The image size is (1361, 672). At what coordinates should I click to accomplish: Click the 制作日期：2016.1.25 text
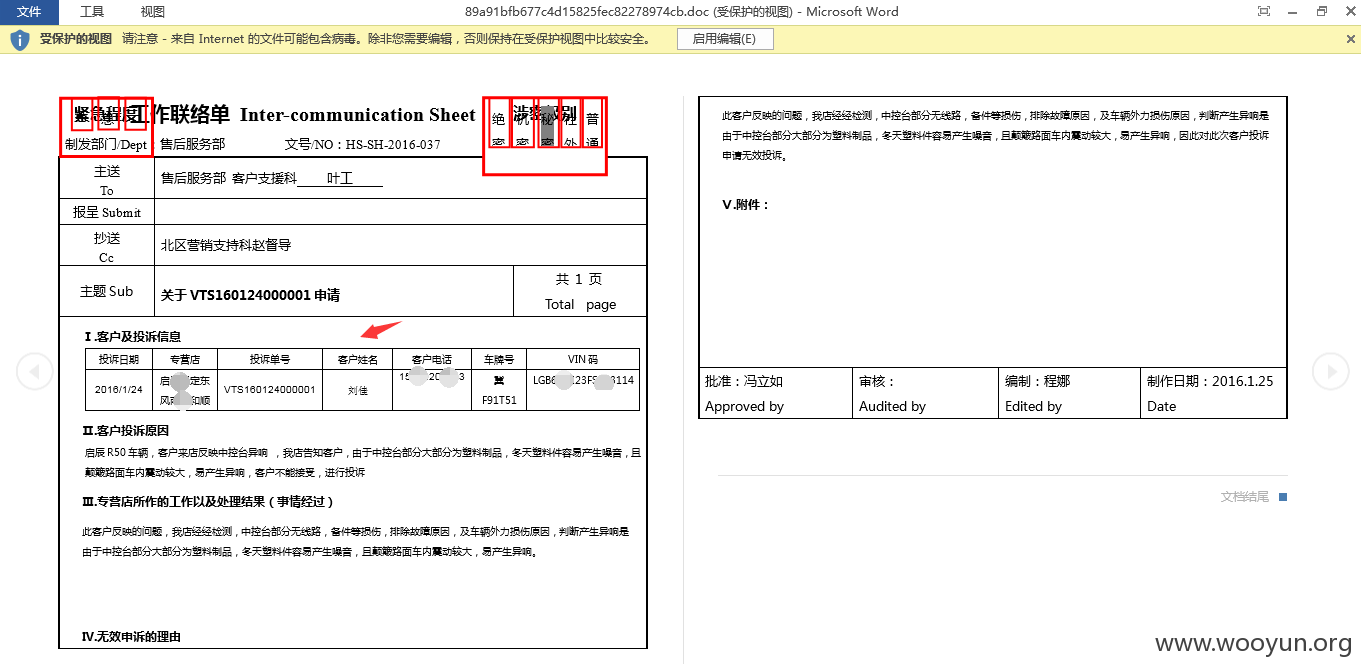coord(1210,381)
